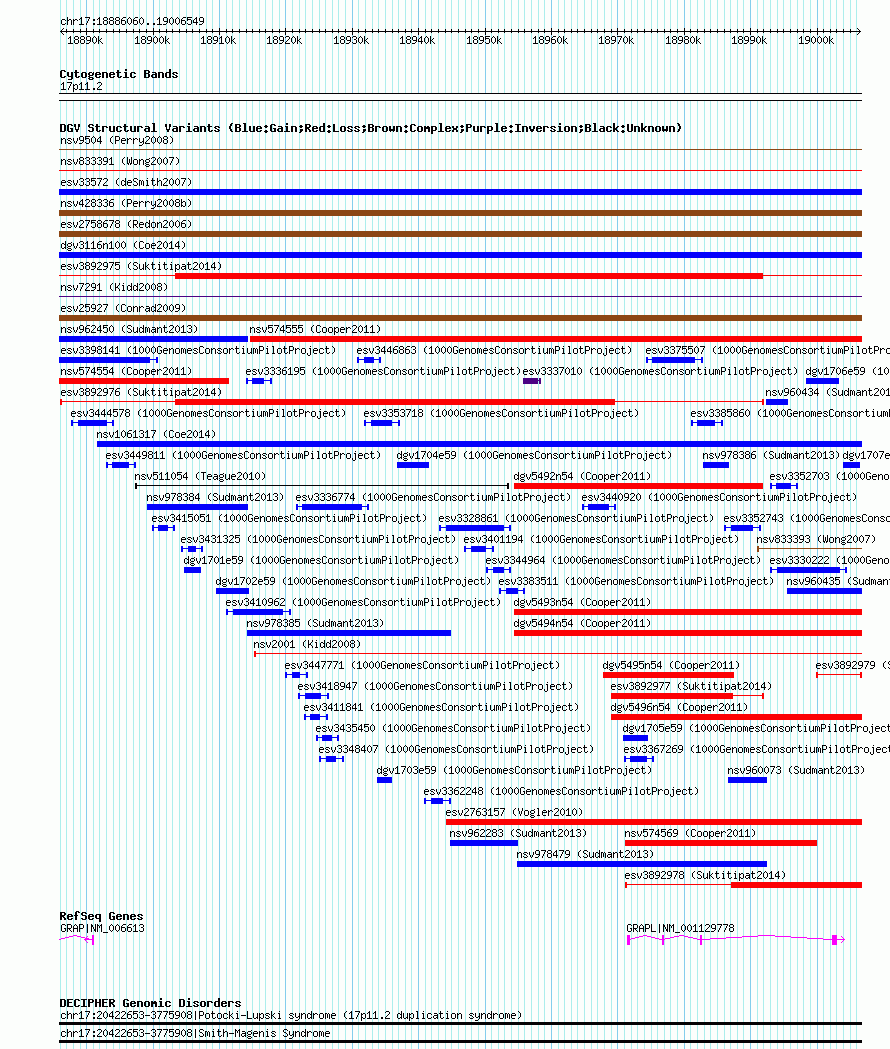The image size is (890, 1049).
Task: Select the esv3398141 variant label
Action: [x=198, y=351]
